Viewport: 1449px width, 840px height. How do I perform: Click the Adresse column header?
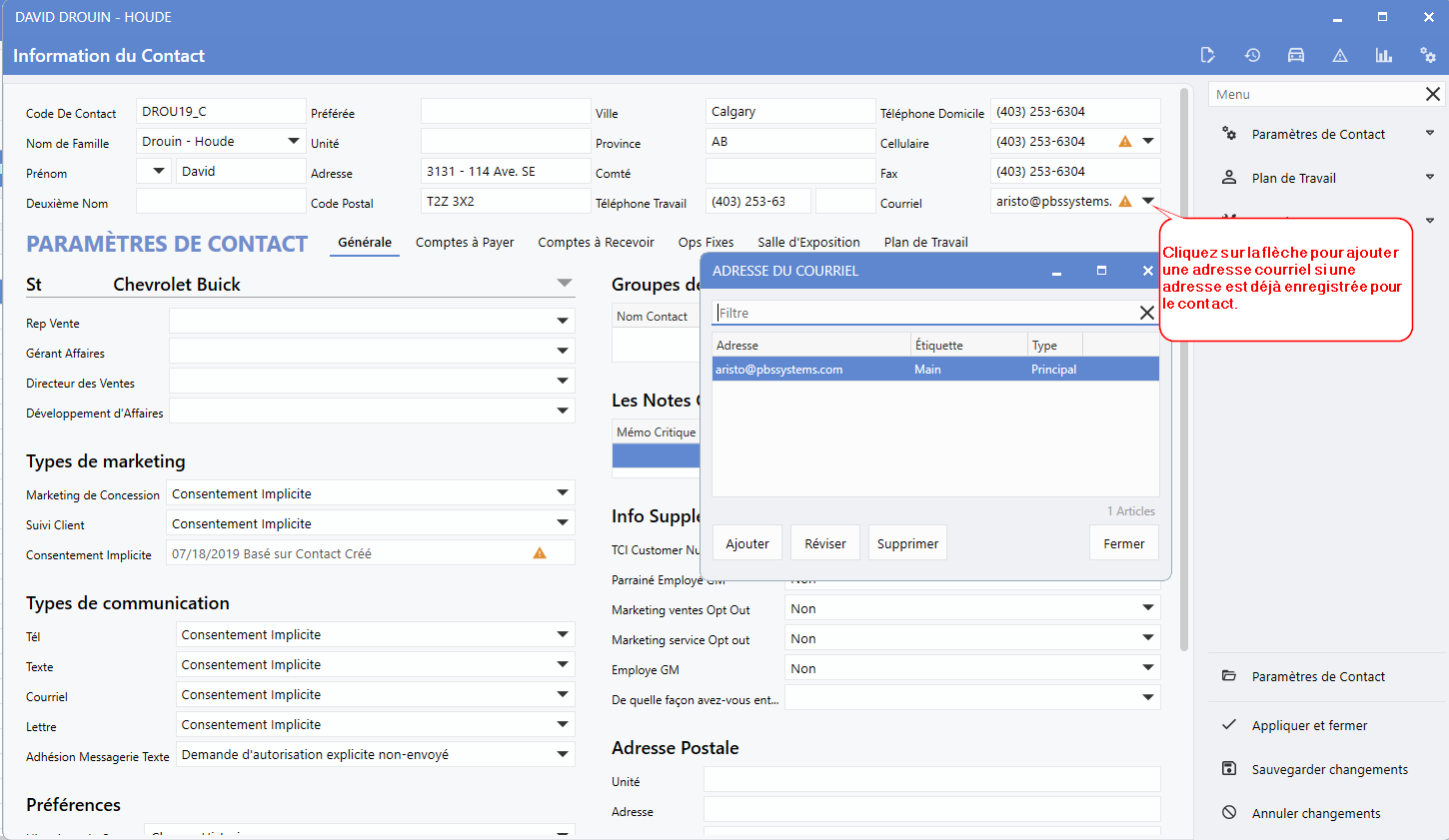pos(811,345)
